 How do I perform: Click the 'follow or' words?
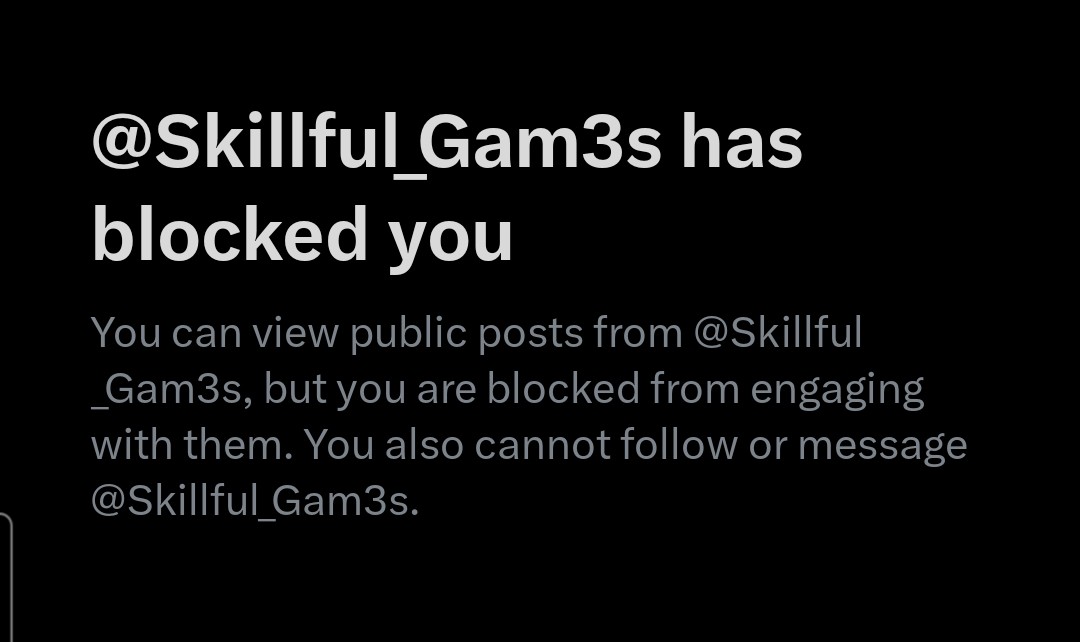tap(704, 444)
